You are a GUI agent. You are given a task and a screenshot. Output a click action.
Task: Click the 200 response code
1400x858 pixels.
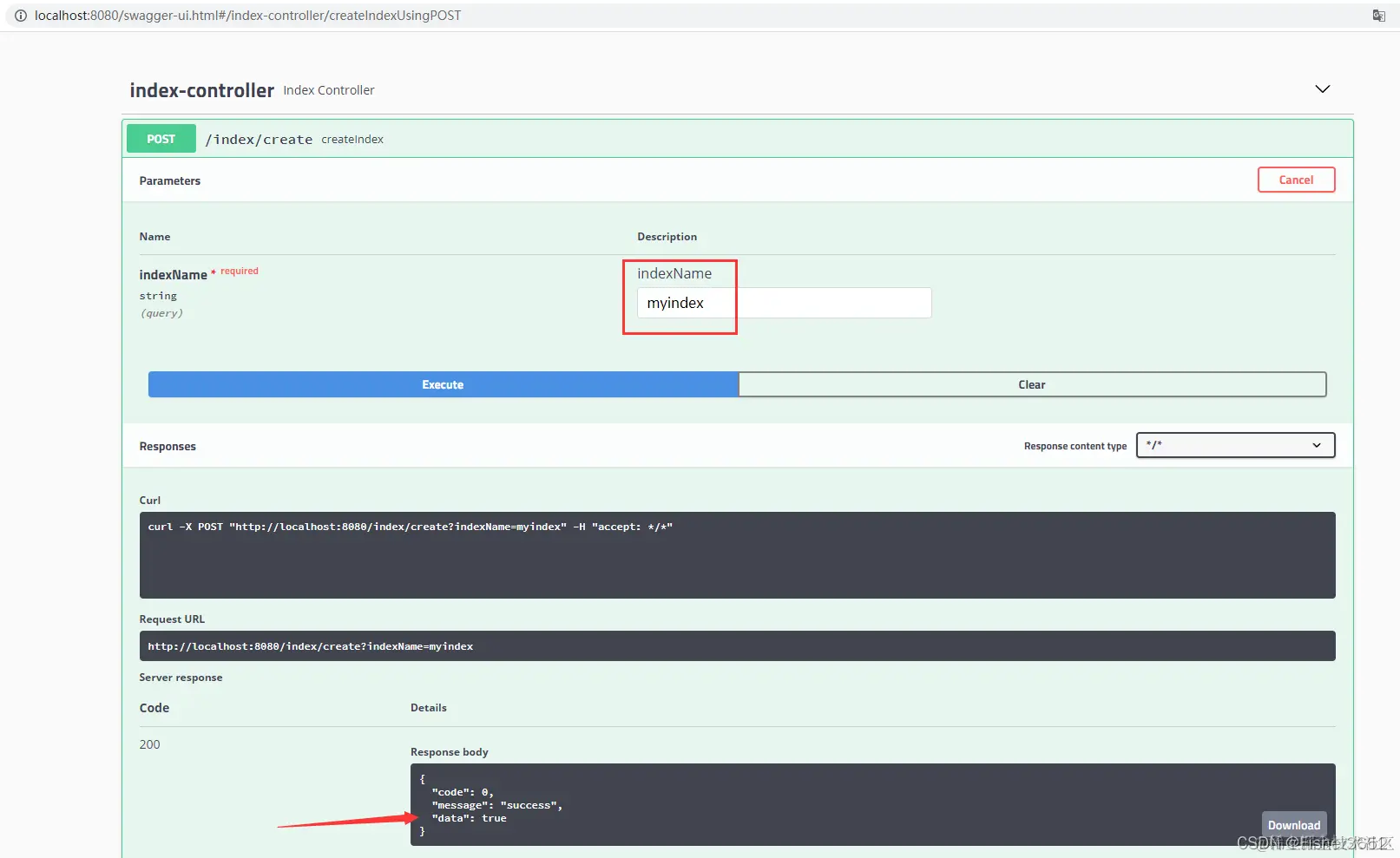(x=149, y=744)
